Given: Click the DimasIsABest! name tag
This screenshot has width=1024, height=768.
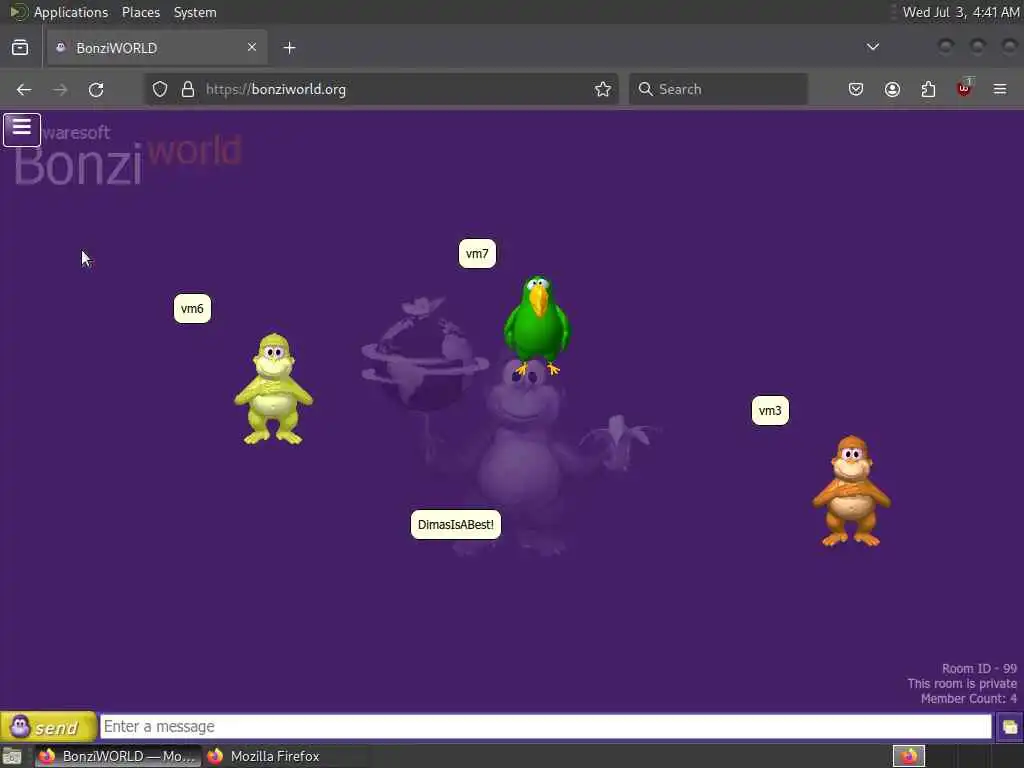Looking at the screenshot, I should tap(456, 525).
